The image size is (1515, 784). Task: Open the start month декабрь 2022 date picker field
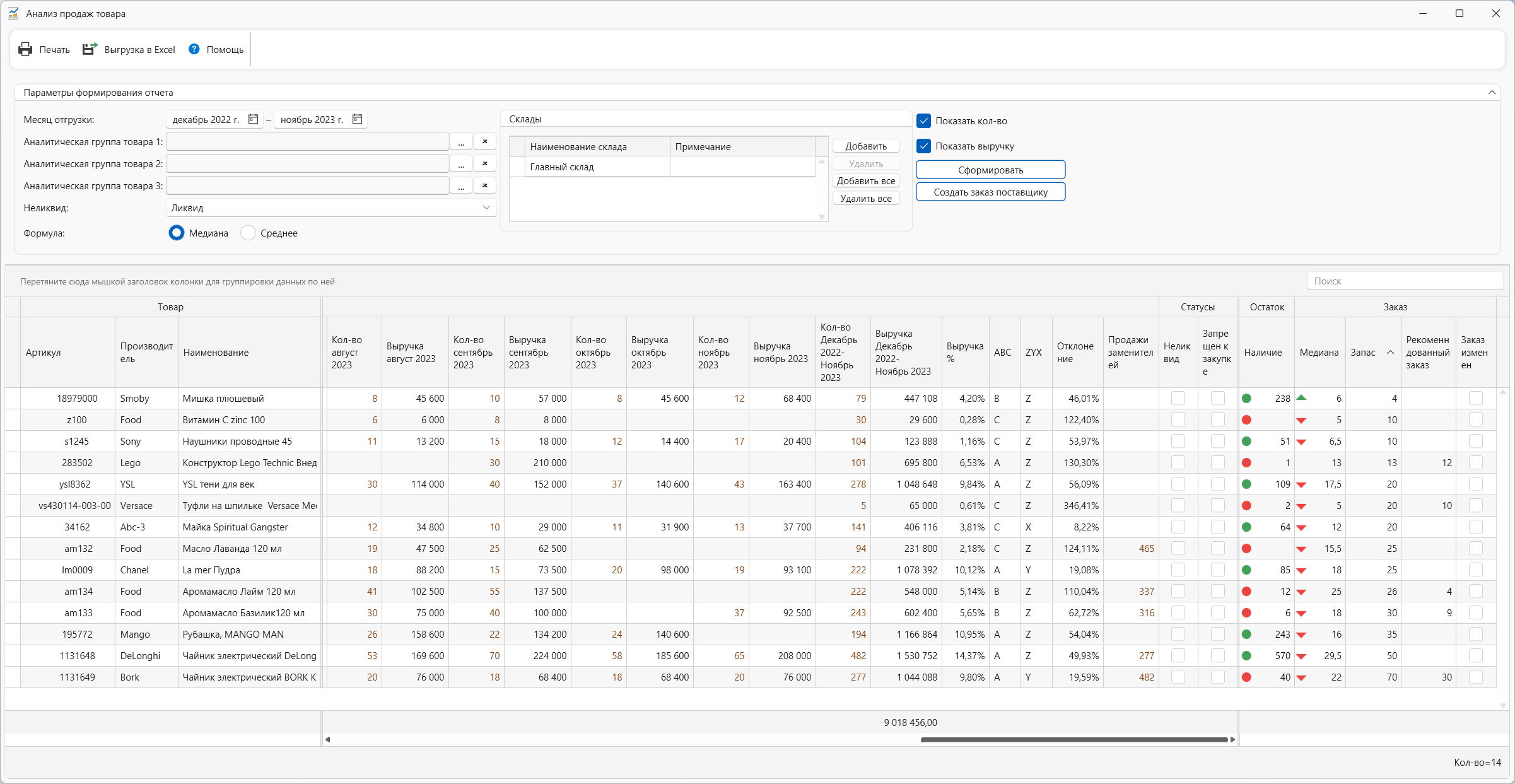point(215,119)
